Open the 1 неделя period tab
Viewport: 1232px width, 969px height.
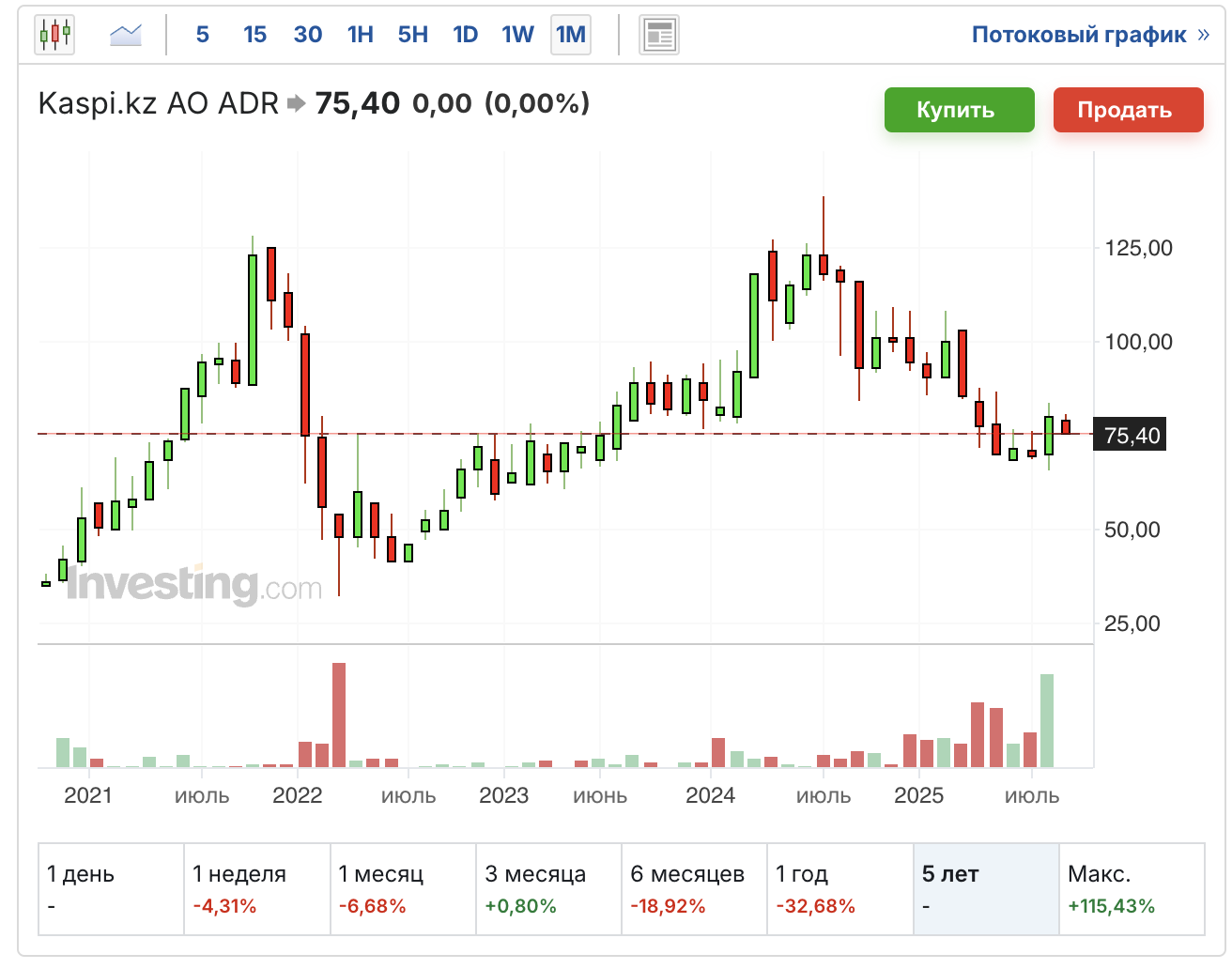click(x=256, y=888)
